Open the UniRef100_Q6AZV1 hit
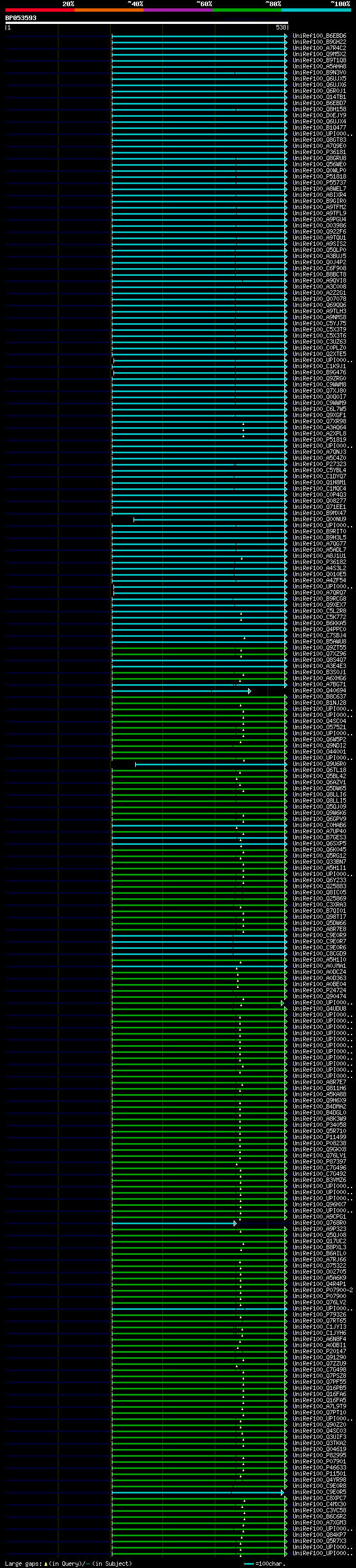Viewport: 356px width, 1568px height. [x=319, y=783]
